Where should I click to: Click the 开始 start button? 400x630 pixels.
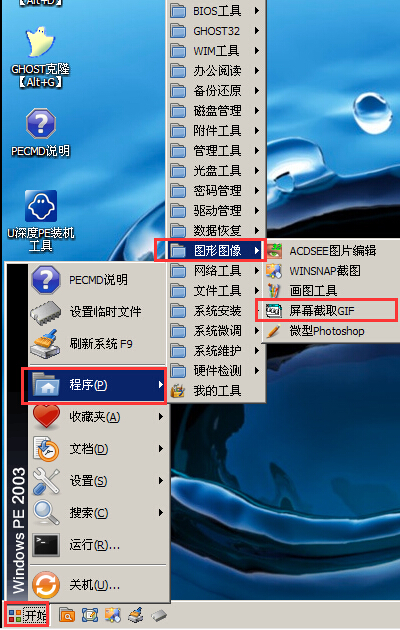pyautogui.click(x=27, y=615)
